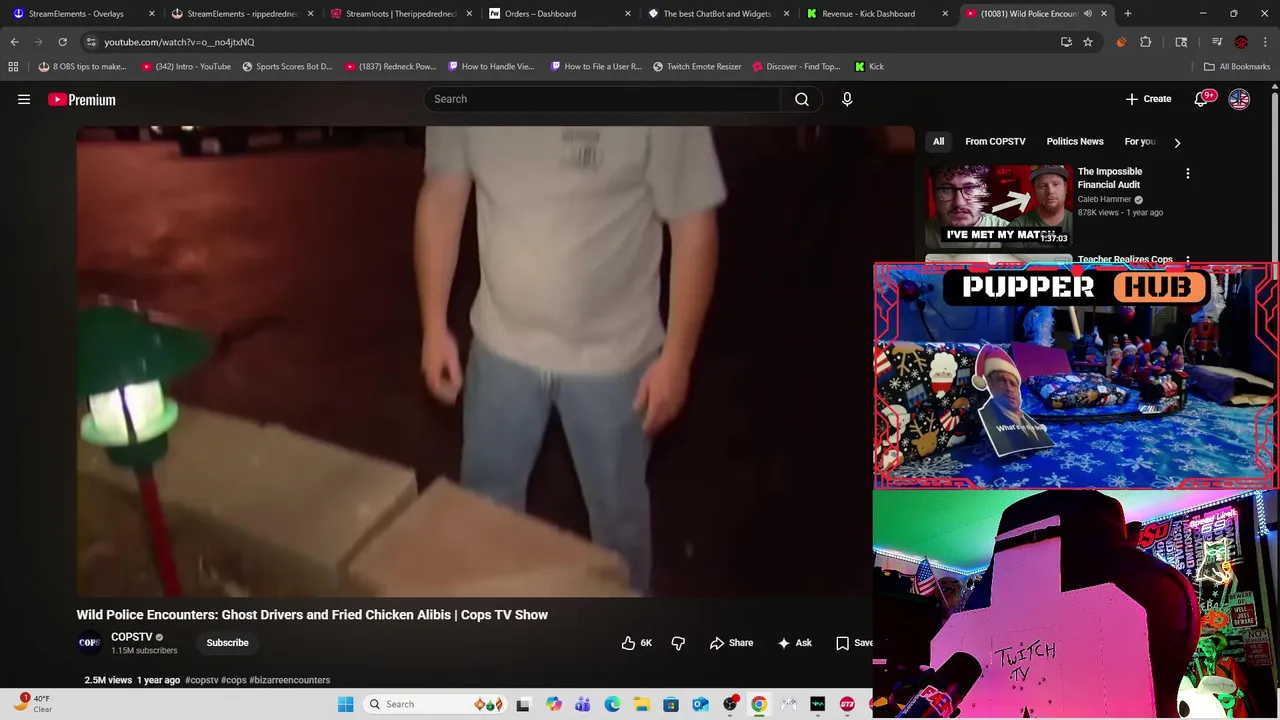Image resolution: width=1280 pixels, height=720 pixels.
Task: Open the COPSTV channel name link
Action: tap(132, 637)
